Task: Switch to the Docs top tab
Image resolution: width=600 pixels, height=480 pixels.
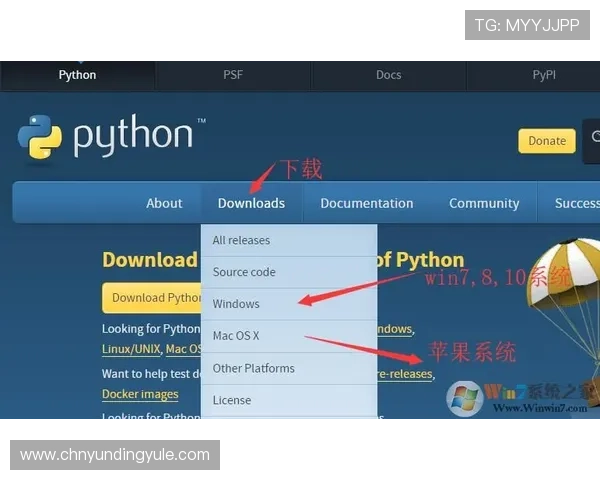Action: coord(388,75)
